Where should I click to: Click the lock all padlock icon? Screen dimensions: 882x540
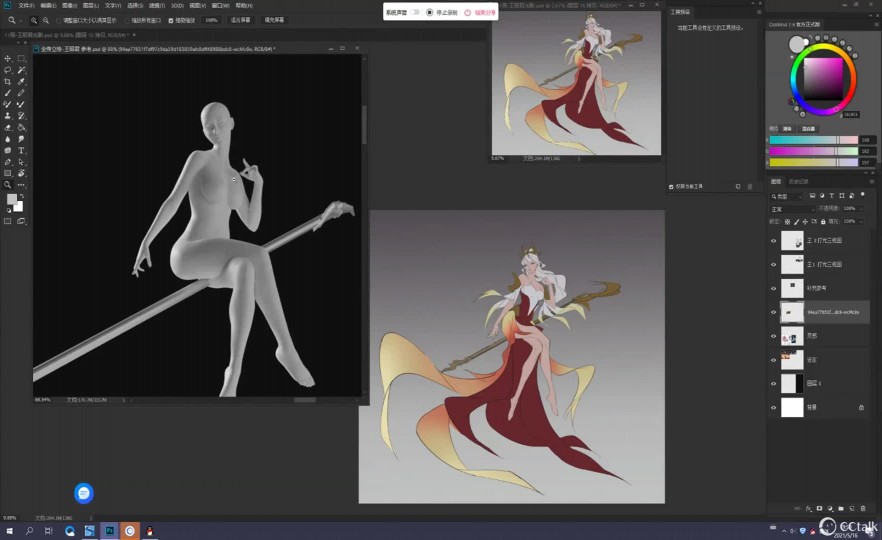pyautogui.click(x=823, y=222)
